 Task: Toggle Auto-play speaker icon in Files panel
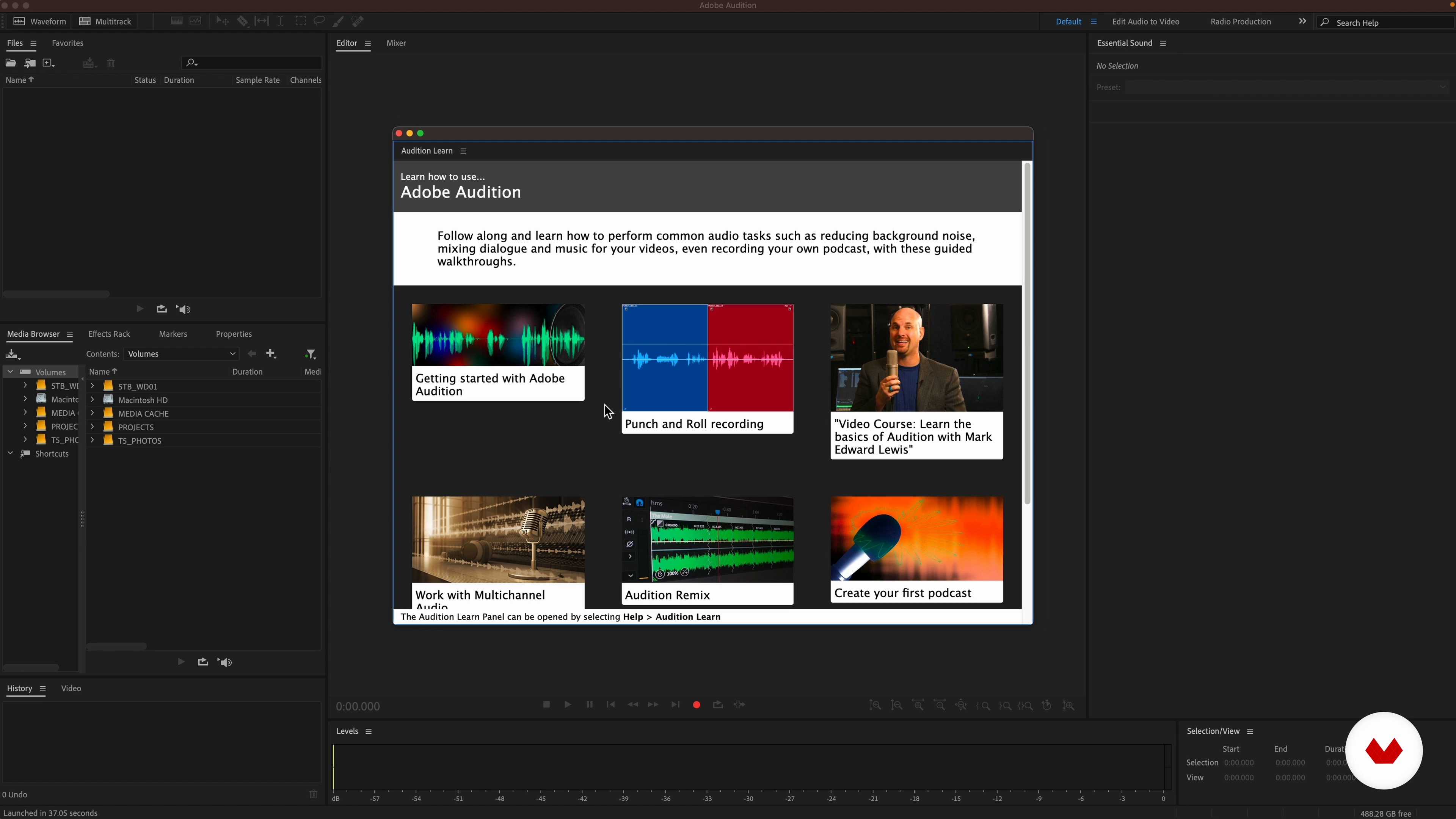point(183,309)
